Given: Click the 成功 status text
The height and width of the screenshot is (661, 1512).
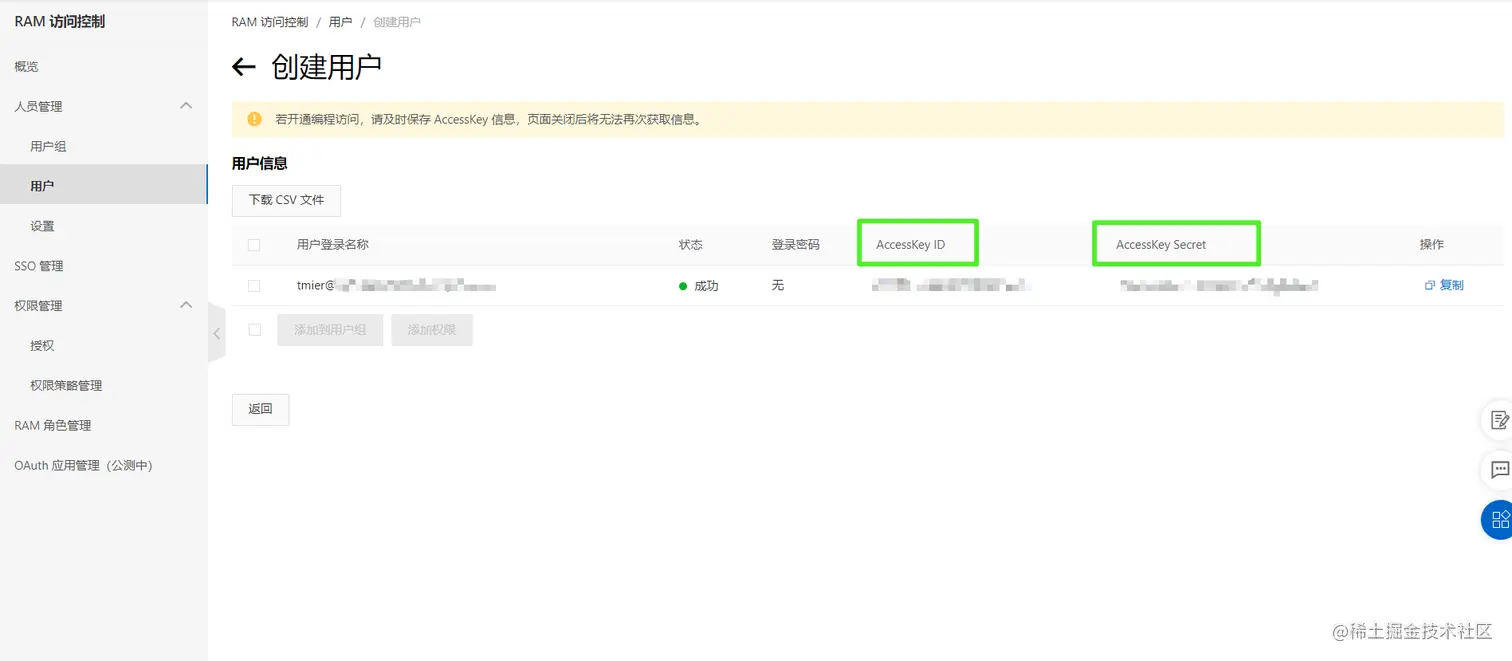Looking at the screenshot, I should (x=706, y=286).
